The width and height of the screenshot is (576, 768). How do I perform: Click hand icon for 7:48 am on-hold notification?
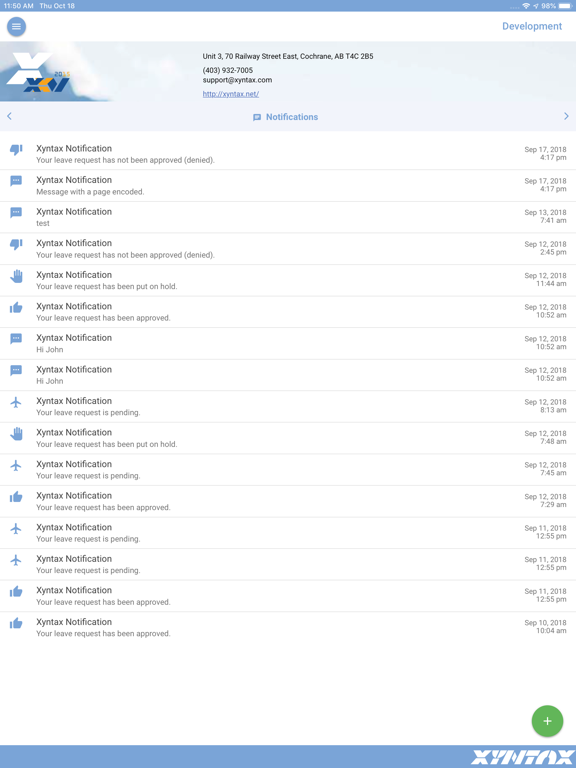tap(16, 434)
